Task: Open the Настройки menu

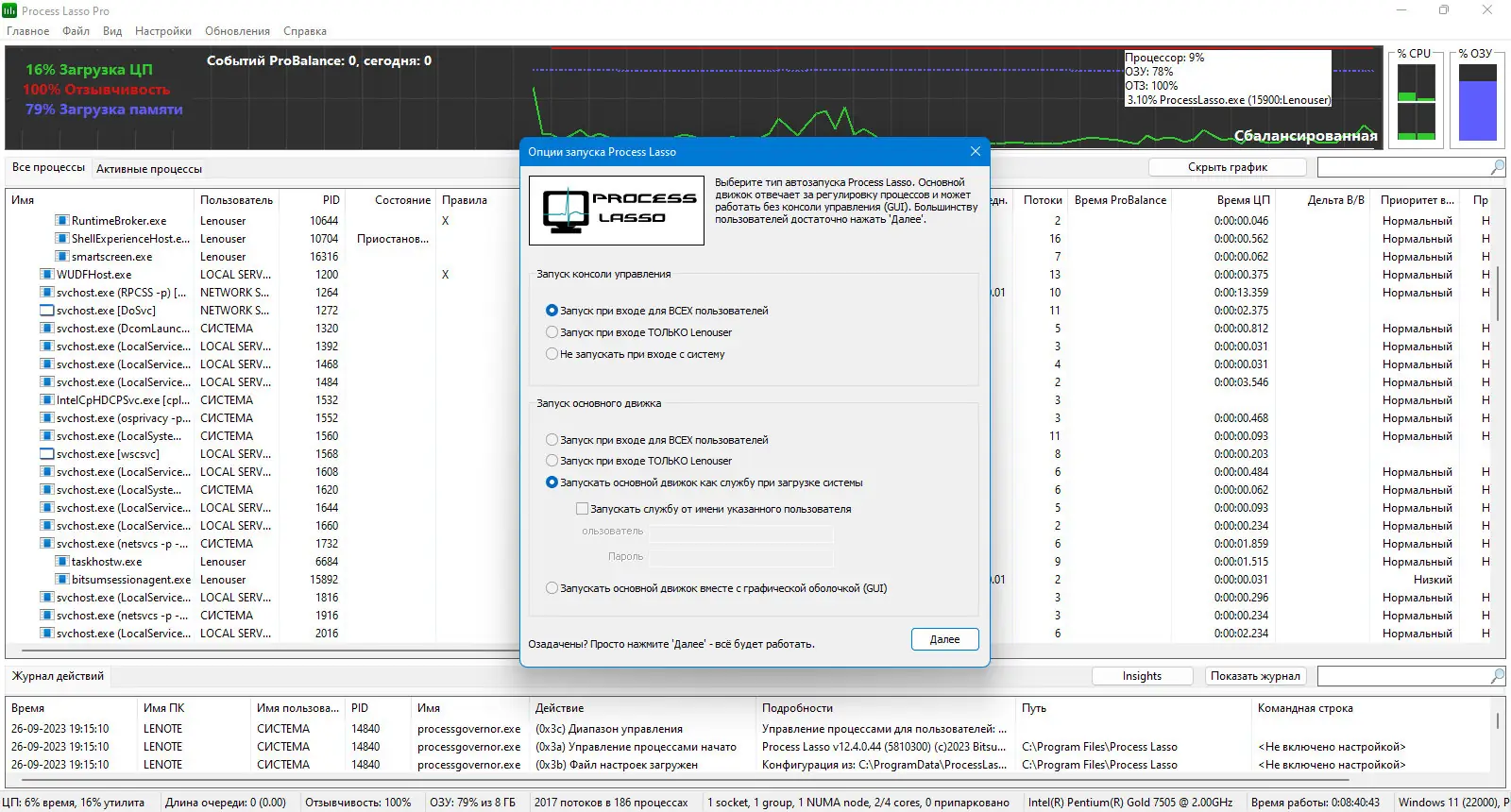Action: 163,31
